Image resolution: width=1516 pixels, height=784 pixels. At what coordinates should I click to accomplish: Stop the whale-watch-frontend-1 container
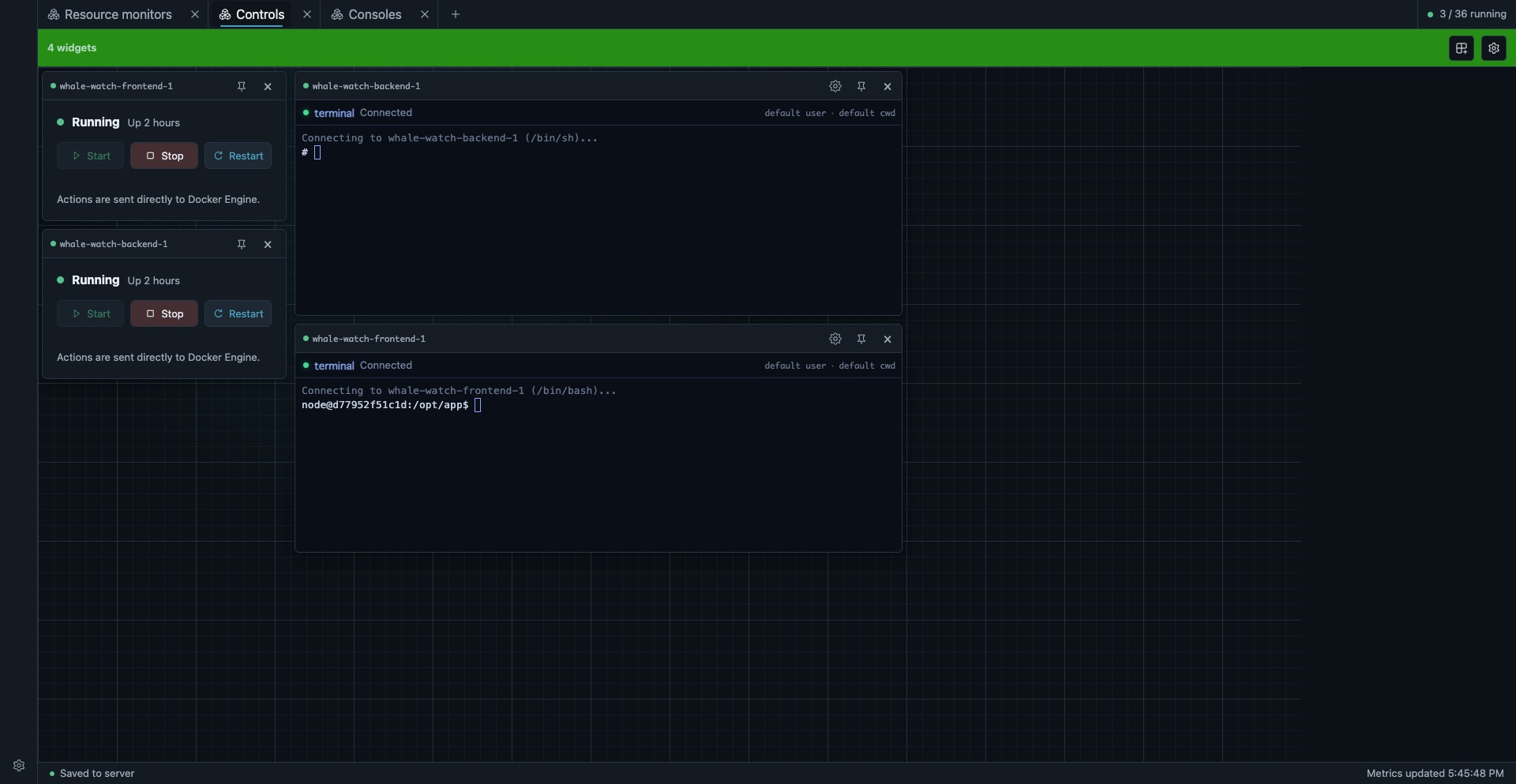click(164, 156)
